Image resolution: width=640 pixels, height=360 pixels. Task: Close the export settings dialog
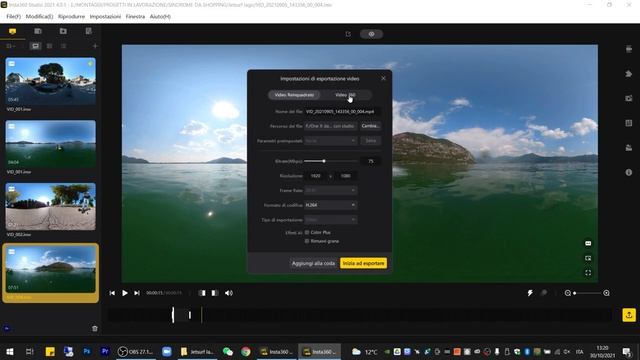(383, 78)
